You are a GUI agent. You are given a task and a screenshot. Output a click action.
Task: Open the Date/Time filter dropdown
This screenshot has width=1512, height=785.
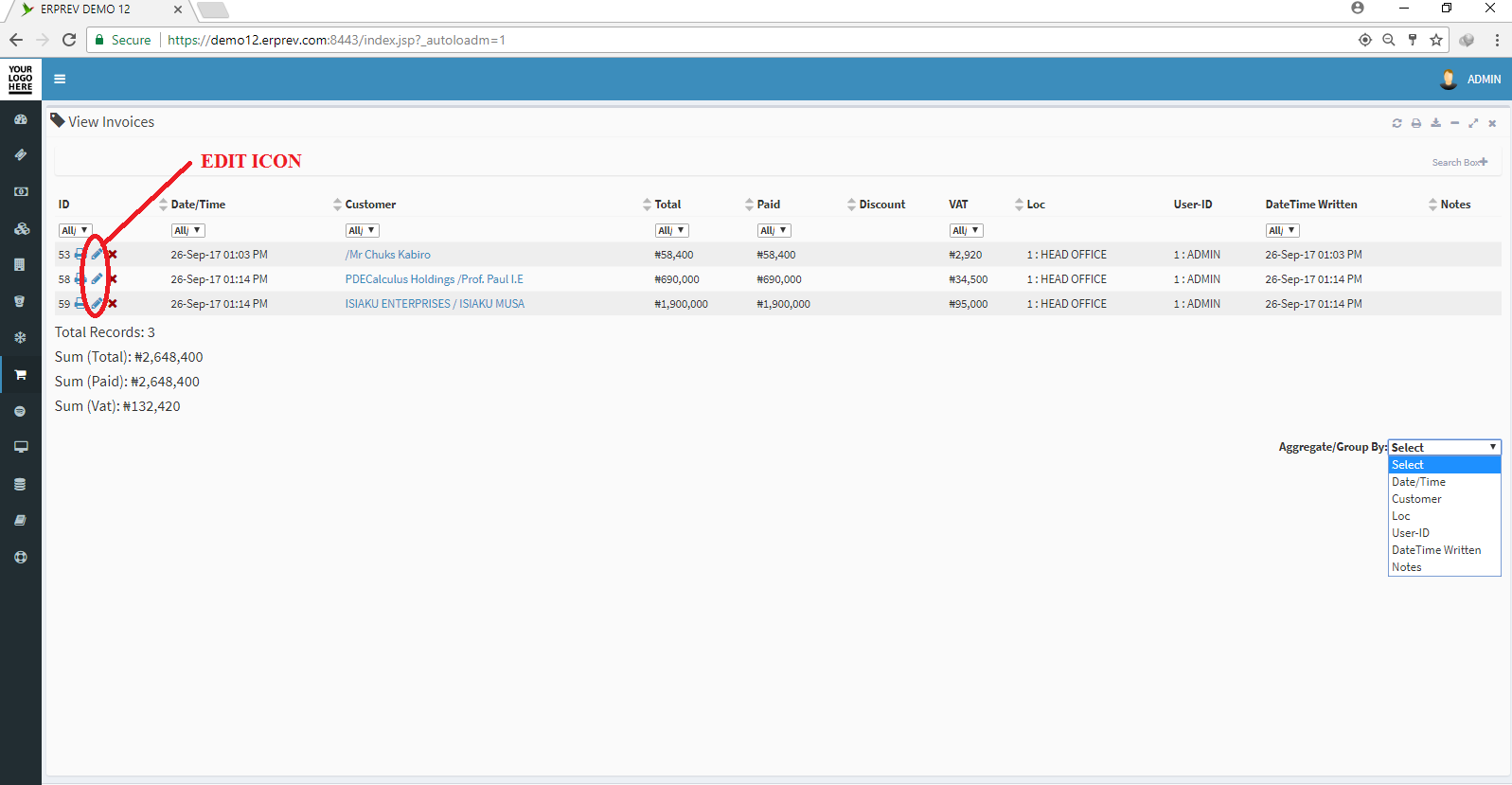[x=187, y=230]
